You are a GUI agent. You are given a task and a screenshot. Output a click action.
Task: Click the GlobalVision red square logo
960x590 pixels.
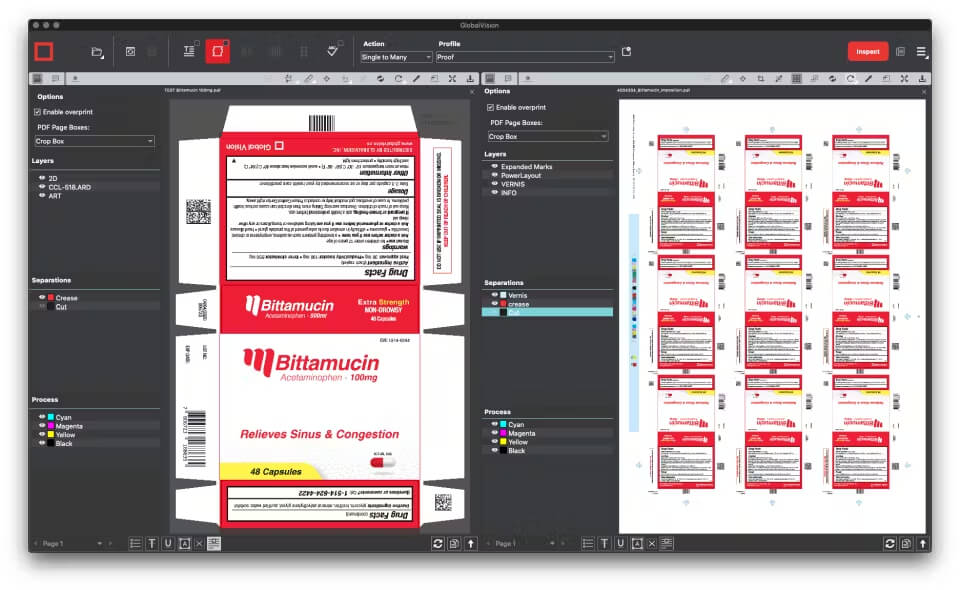(43, 51)
